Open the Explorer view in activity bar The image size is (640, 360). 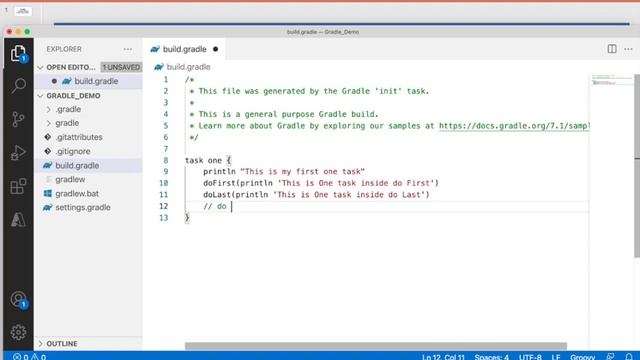[18, 53]
